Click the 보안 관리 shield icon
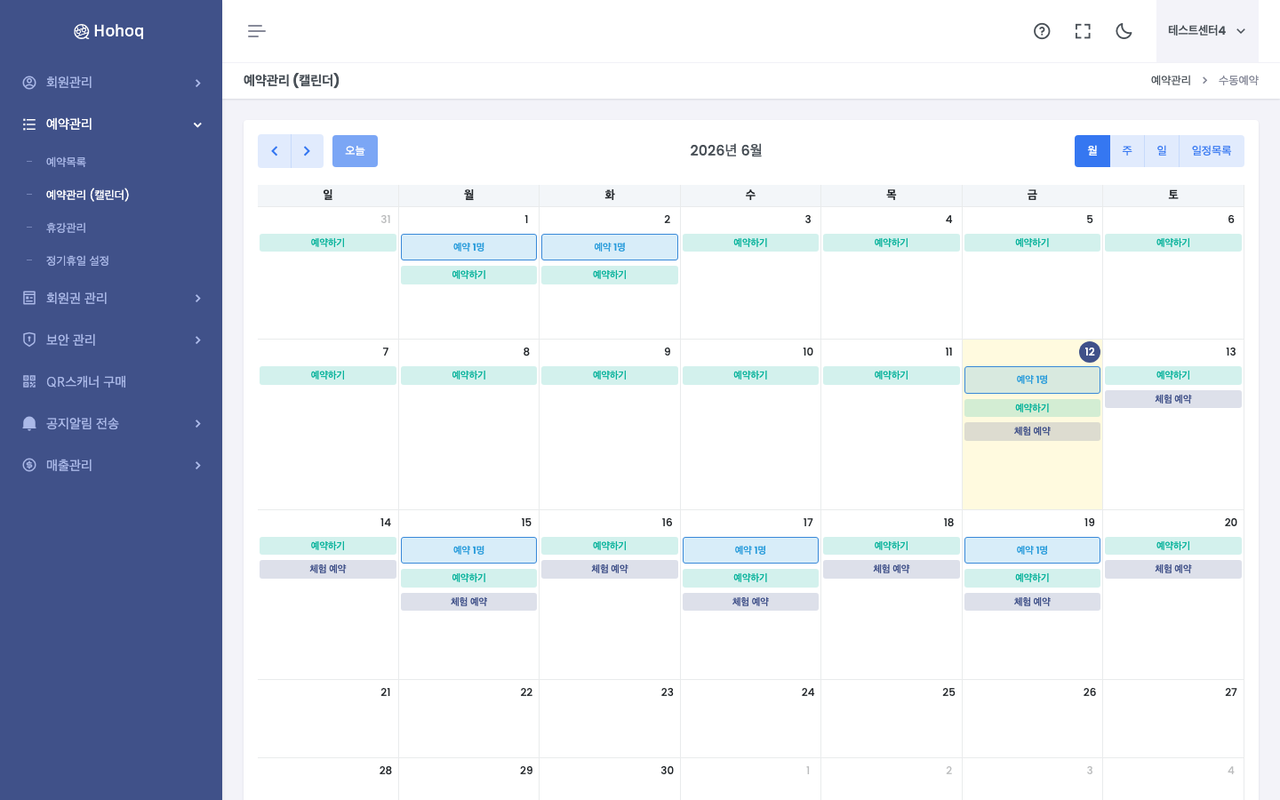The image size is (1280, 800). point(29,340)
